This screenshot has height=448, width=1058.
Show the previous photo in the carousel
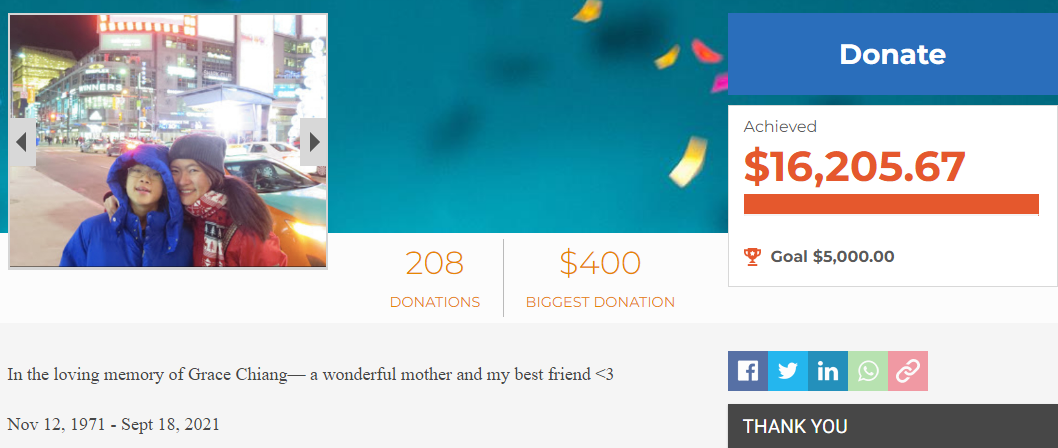click(22, 142)
